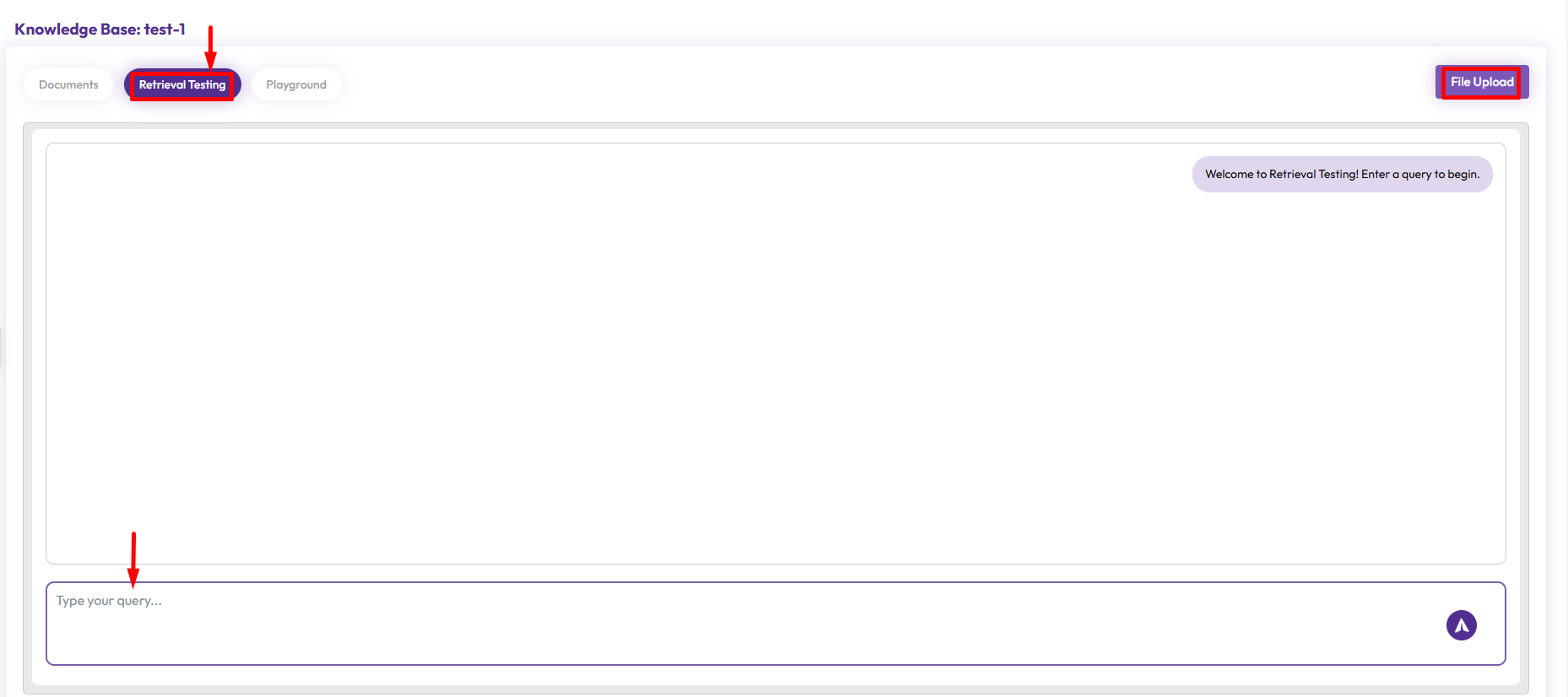This screenshot has height=697, width=1568.
Task: Click the blank area inside the query box
Action: click(x=760, y=637)
